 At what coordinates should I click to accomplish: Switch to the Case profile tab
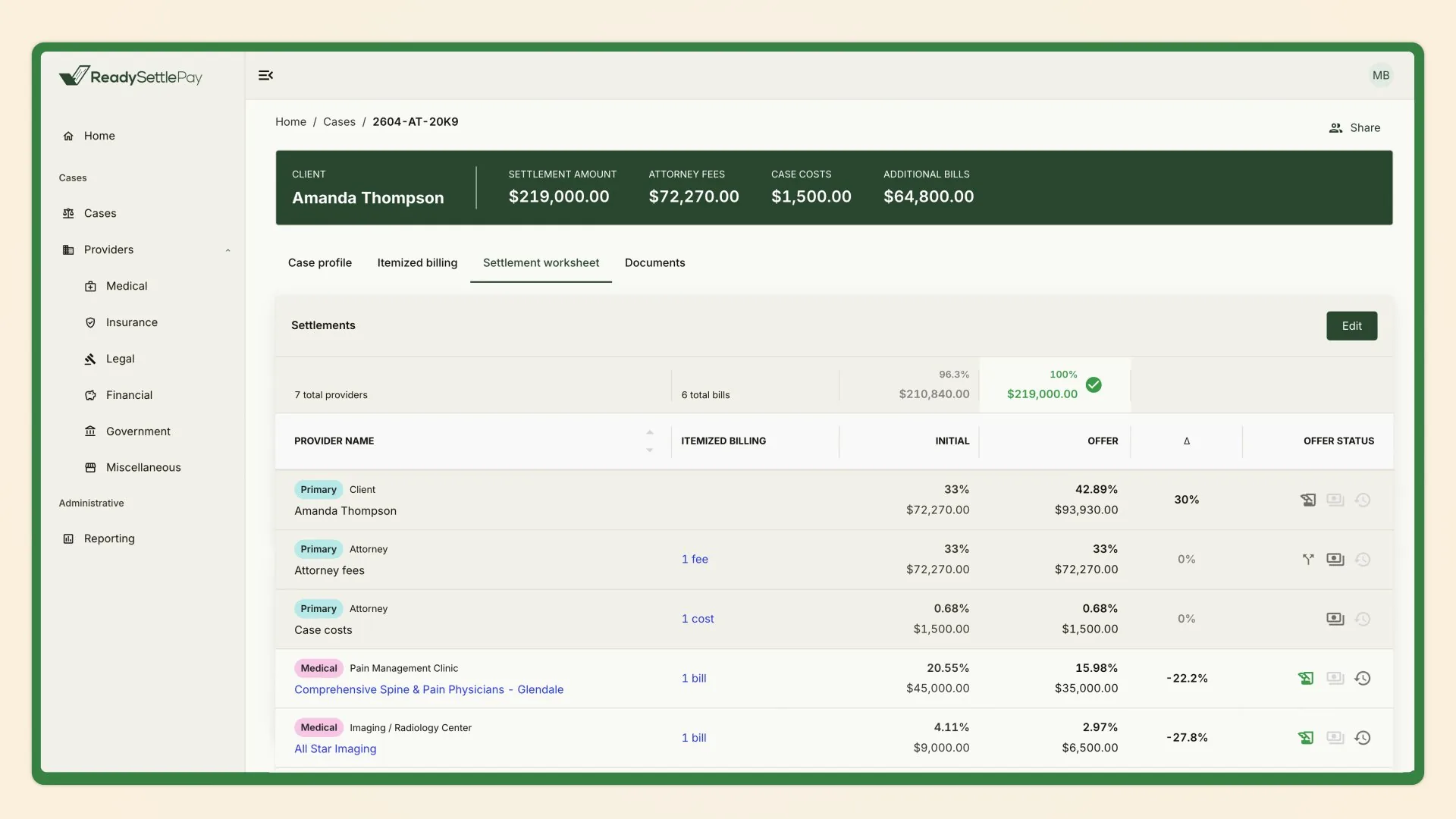pos(320,262)
